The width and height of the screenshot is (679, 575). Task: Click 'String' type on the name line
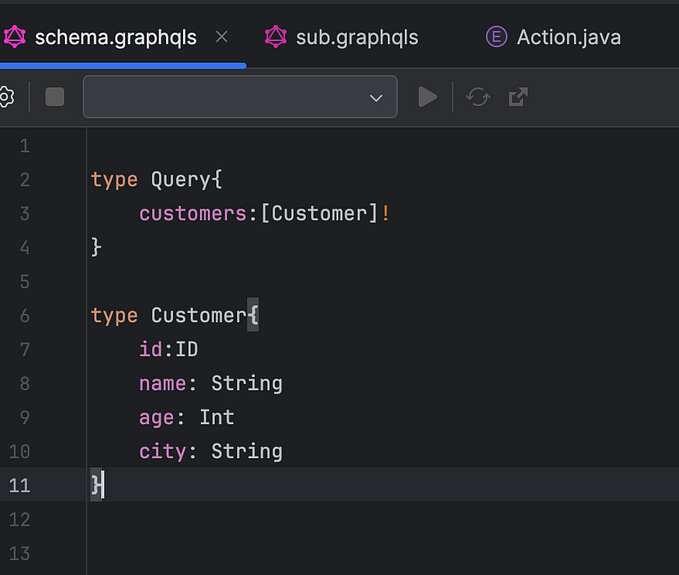(247, 384)
